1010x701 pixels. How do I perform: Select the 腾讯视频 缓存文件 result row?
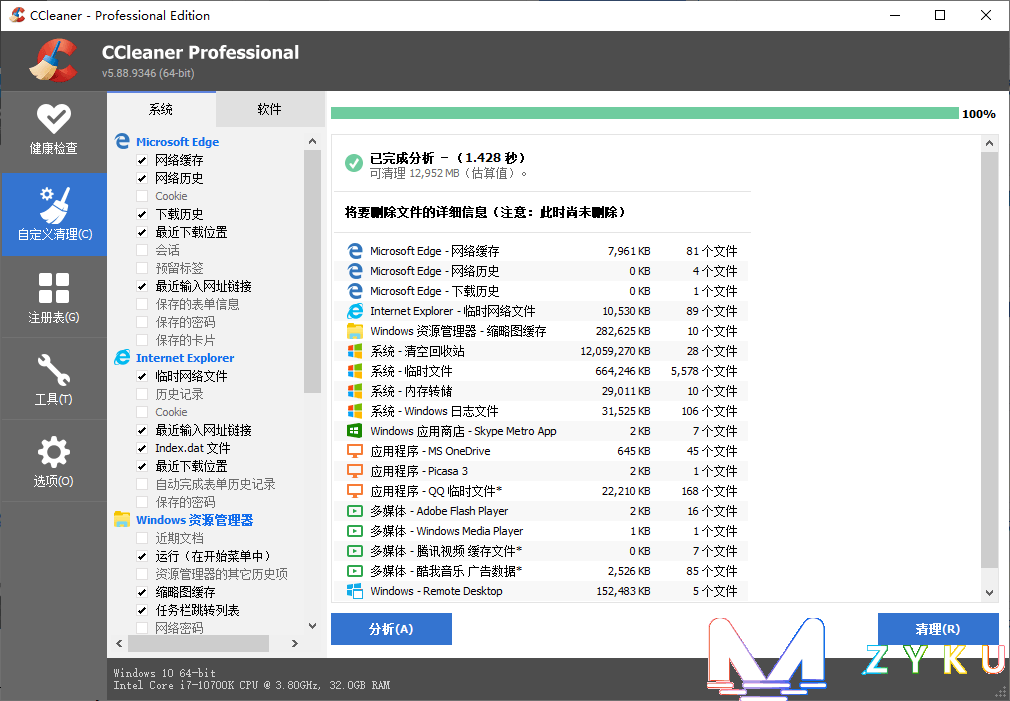coord(542,551)
